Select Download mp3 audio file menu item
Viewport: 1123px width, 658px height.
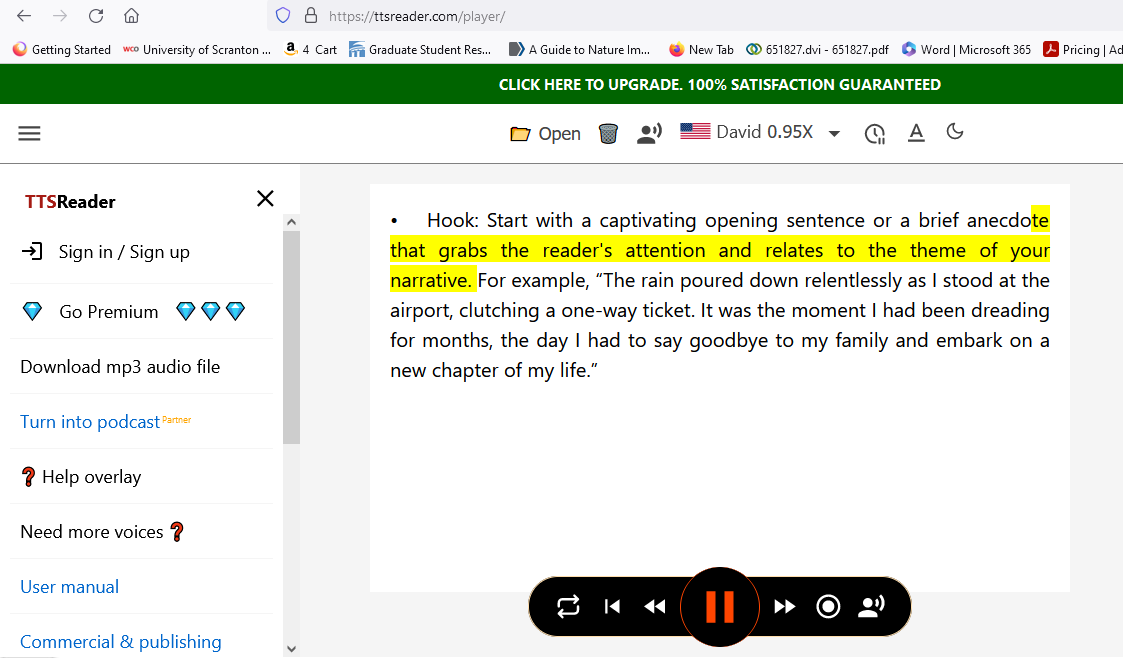tap(120, 367)
